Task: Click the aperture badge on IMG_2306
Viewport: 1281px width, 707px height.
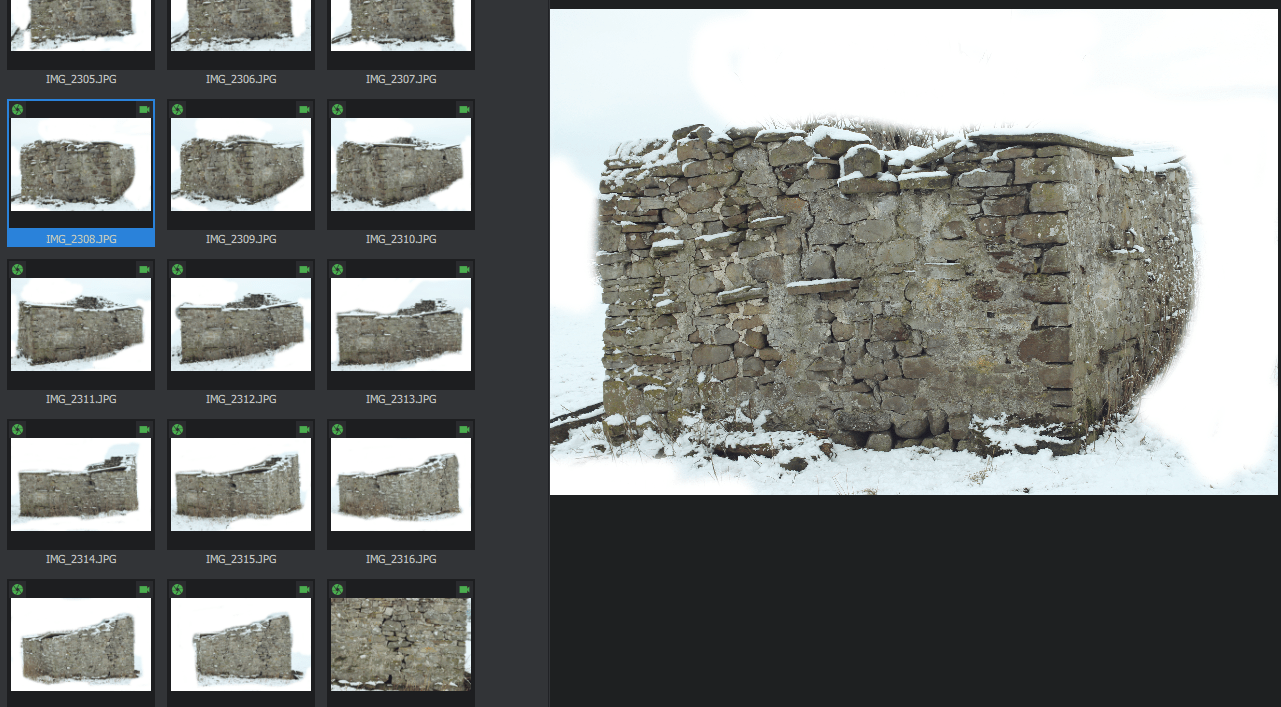Action: 176,5
